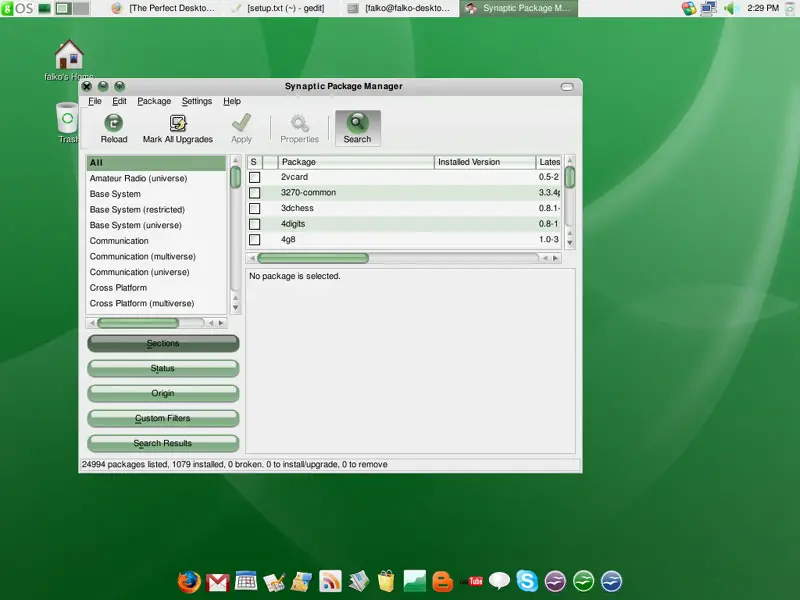Tick the checkbox for package 2vcard
Screen dimensions: 800x600
click(x=255, y=177)
